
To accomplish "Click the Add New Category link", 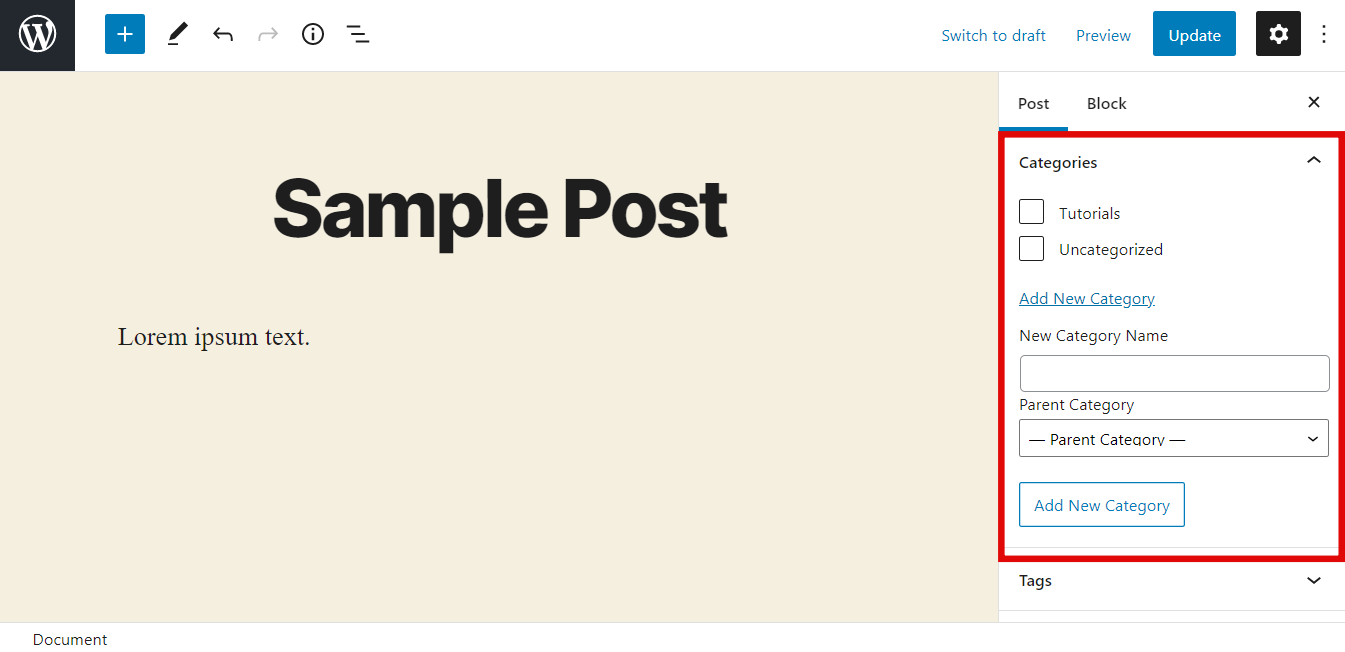I will point(1086,298).
